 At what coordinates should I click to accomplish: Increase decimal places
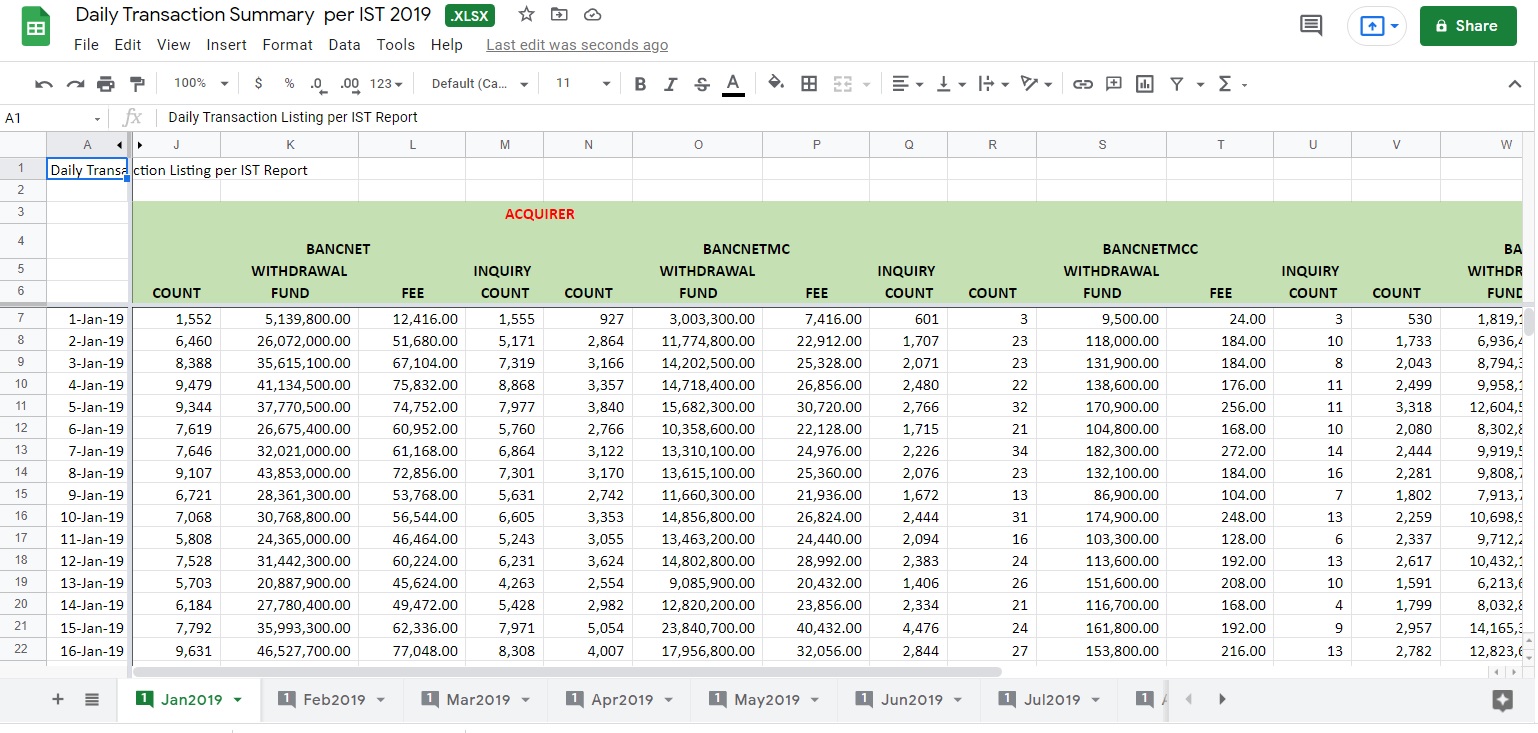pyautogui.click(x=349, y=84)
